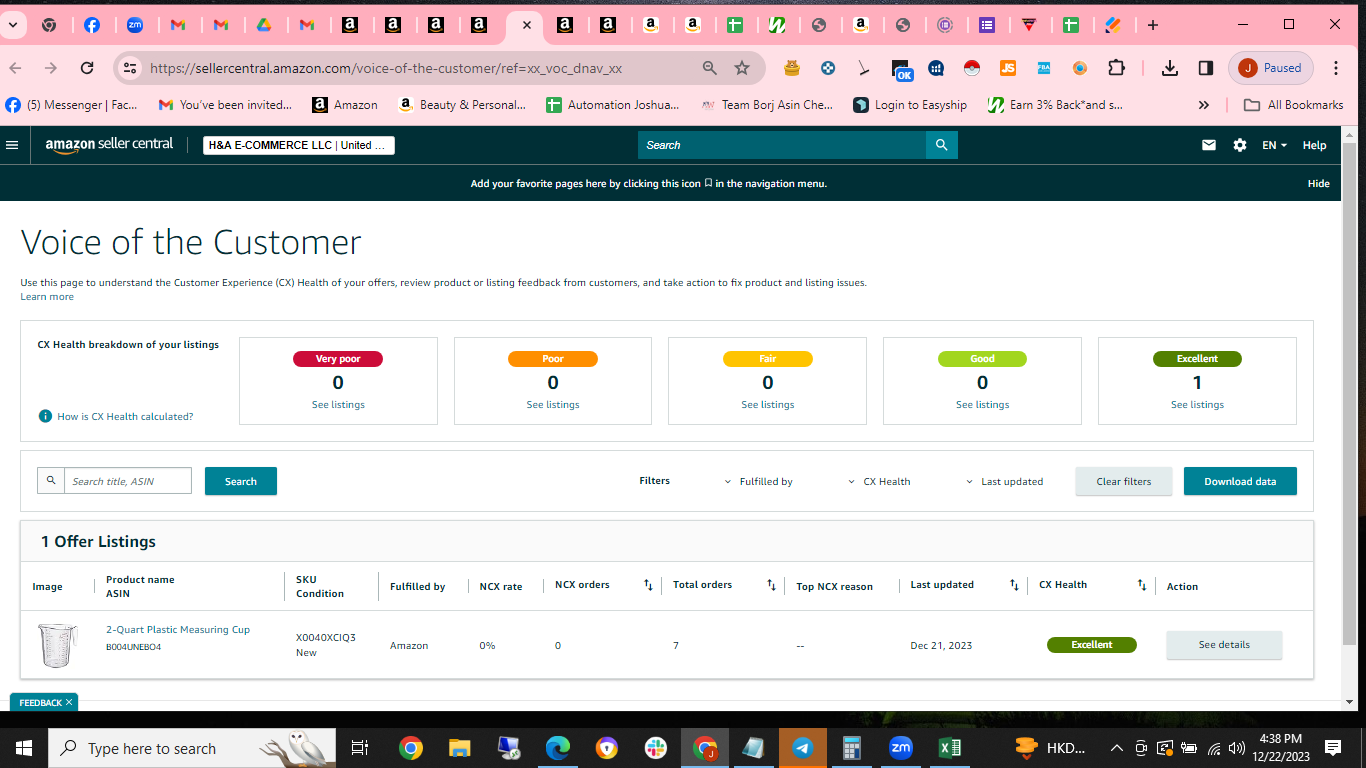Go back to the previous page

(x=15, y=68)
